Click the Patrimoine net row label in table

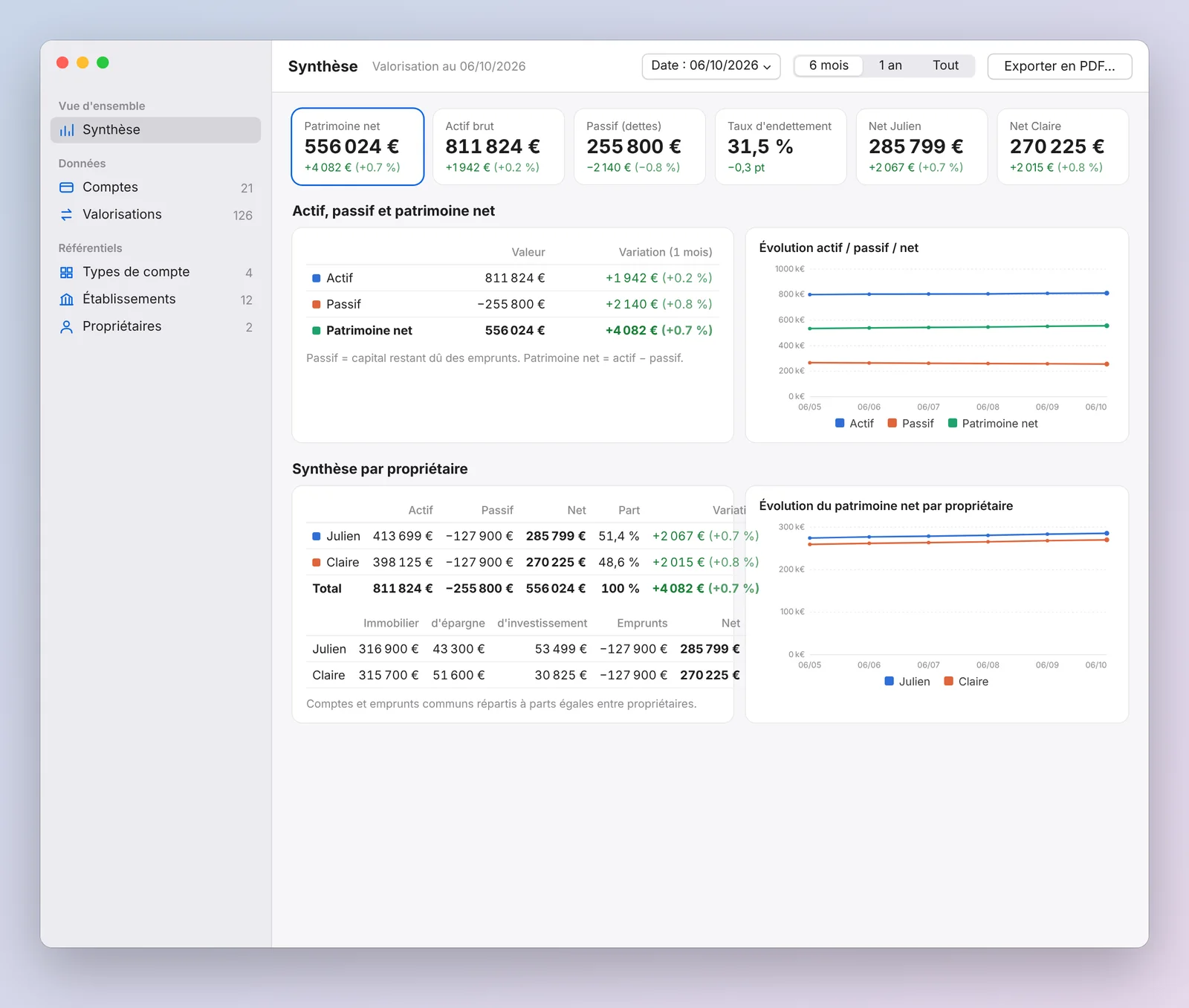(369, 331)
